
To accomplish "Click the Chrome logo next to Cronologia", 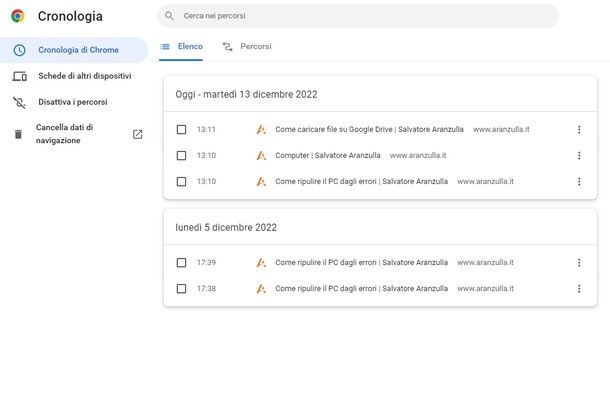I will point(18,16).
